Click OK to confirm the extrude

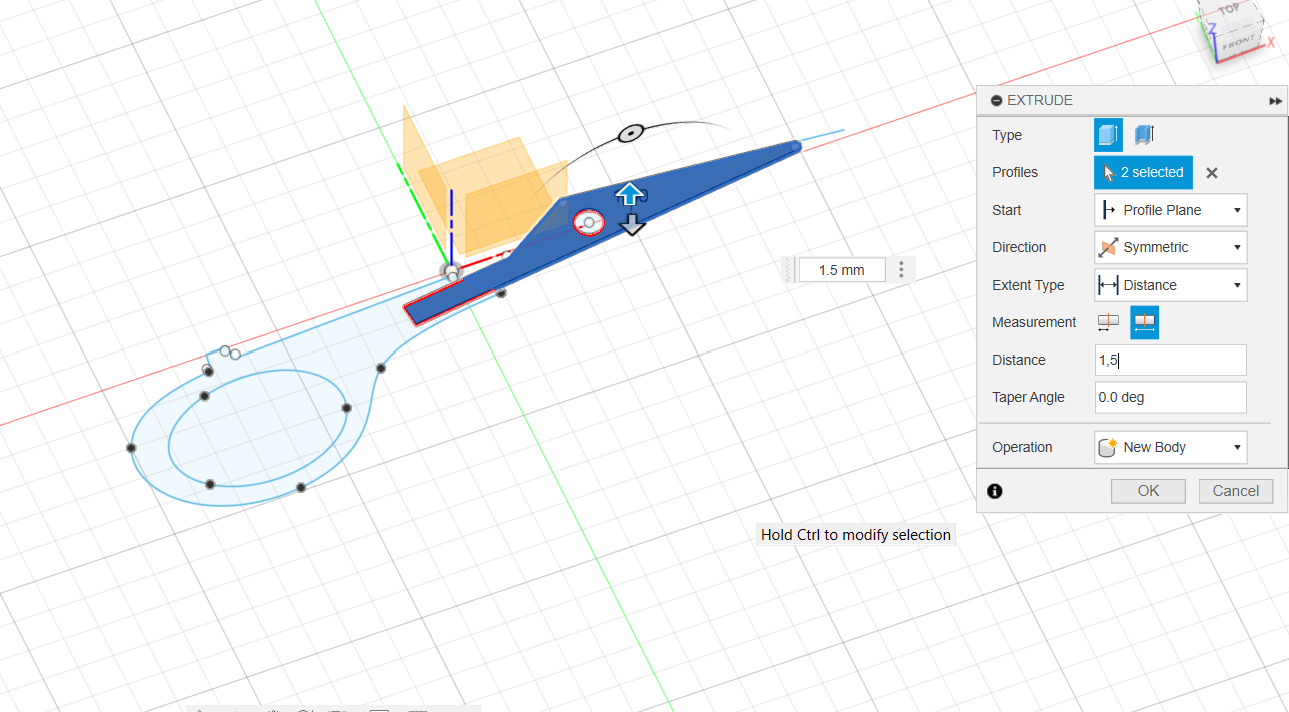[x=1148, y=490]
